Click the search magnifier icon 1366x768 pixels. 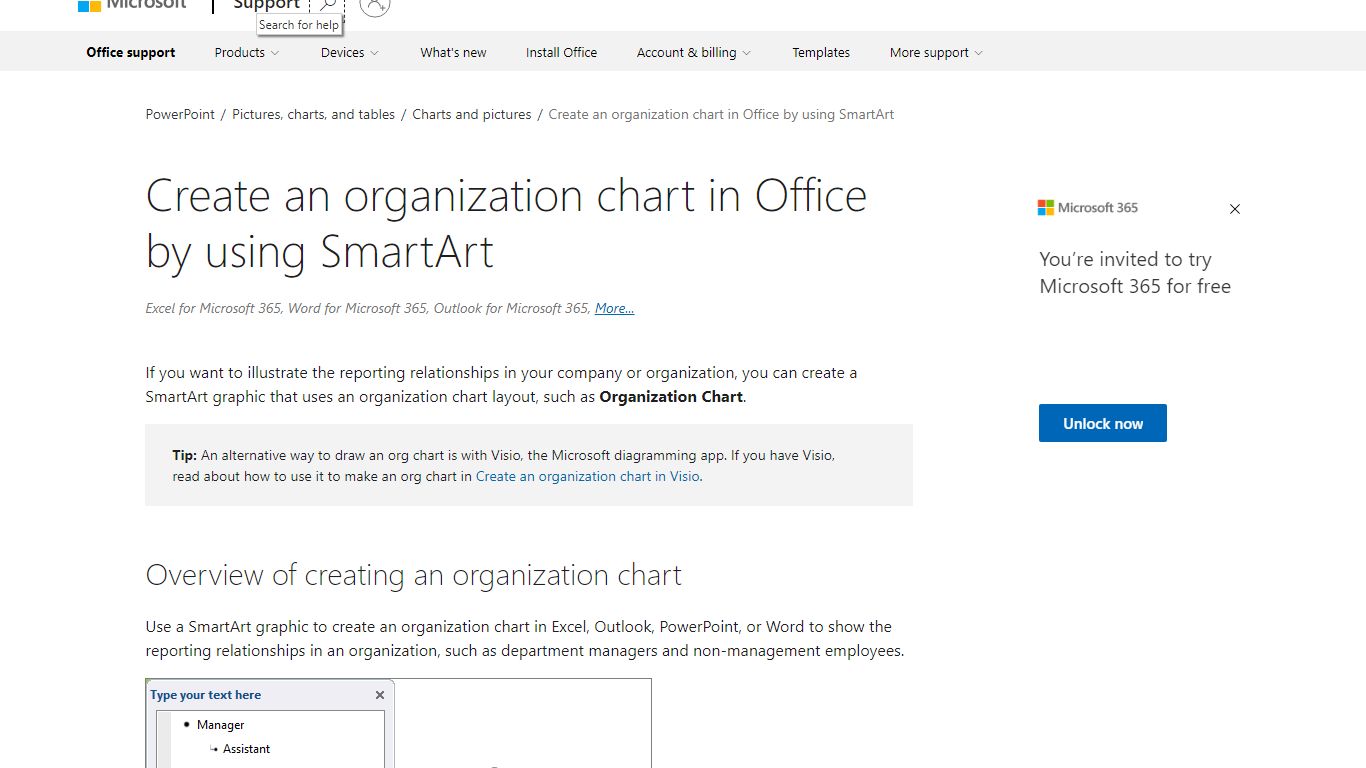(328, 5)
